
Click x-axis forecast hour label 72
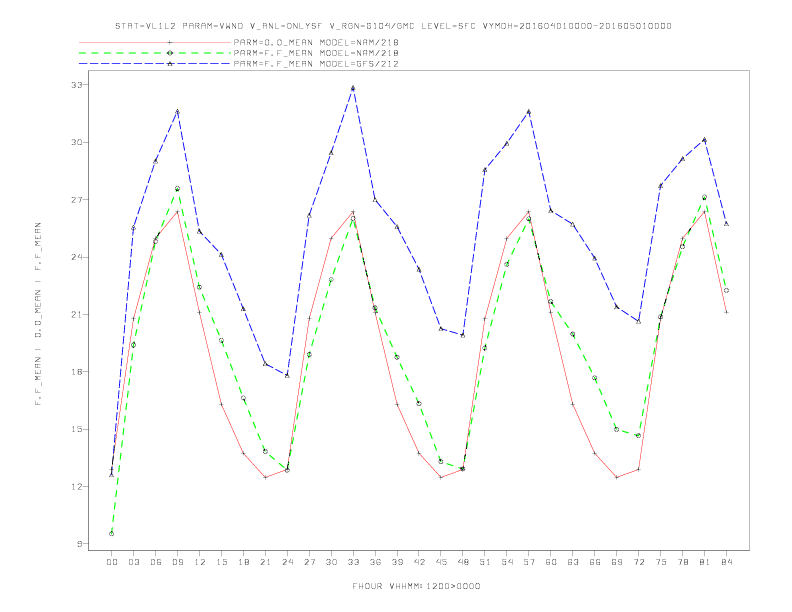(638, 562)
